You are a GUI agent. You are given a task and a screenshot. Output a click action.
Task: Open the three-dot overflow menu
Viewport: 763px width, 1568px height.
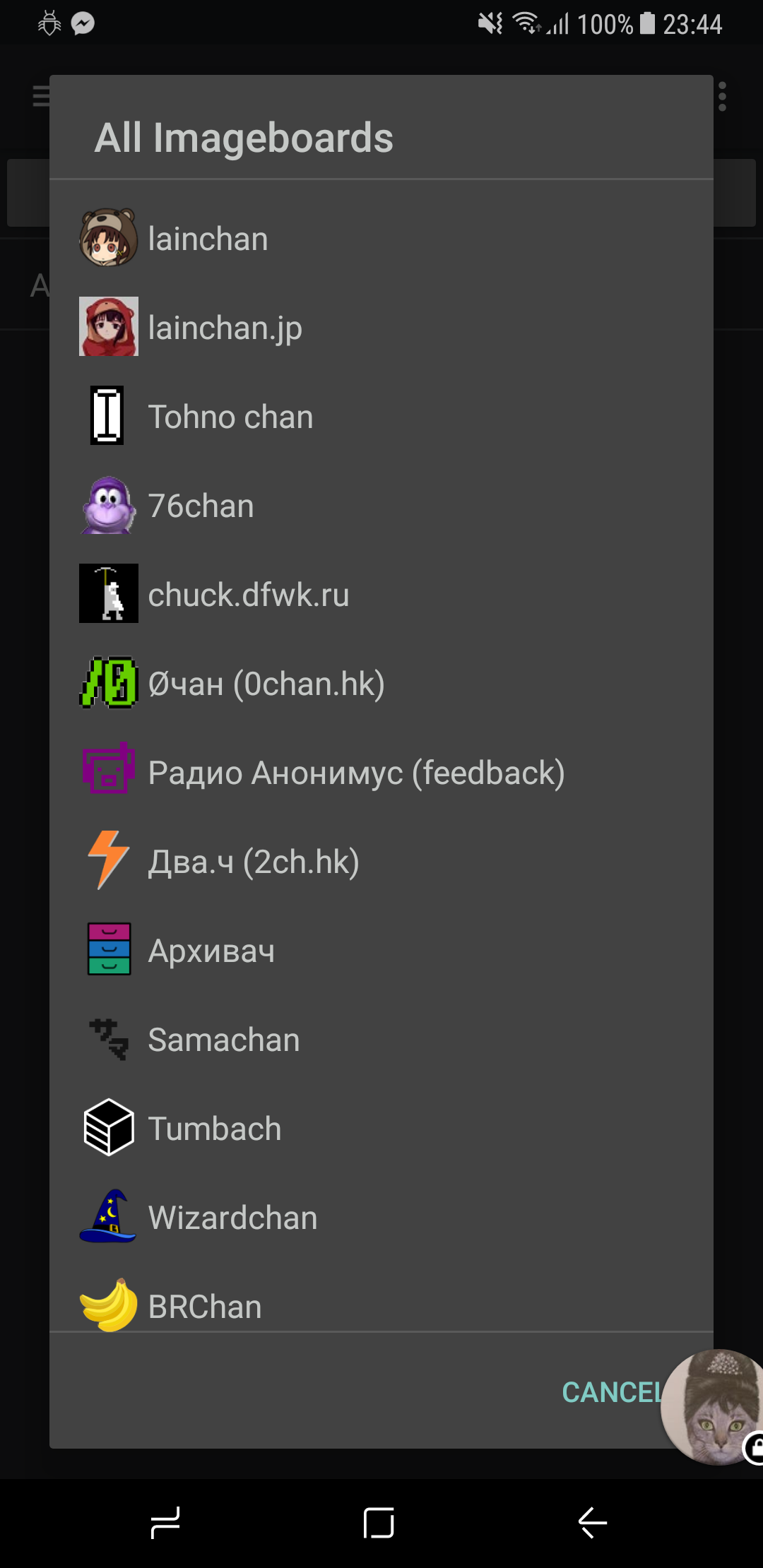722,97
